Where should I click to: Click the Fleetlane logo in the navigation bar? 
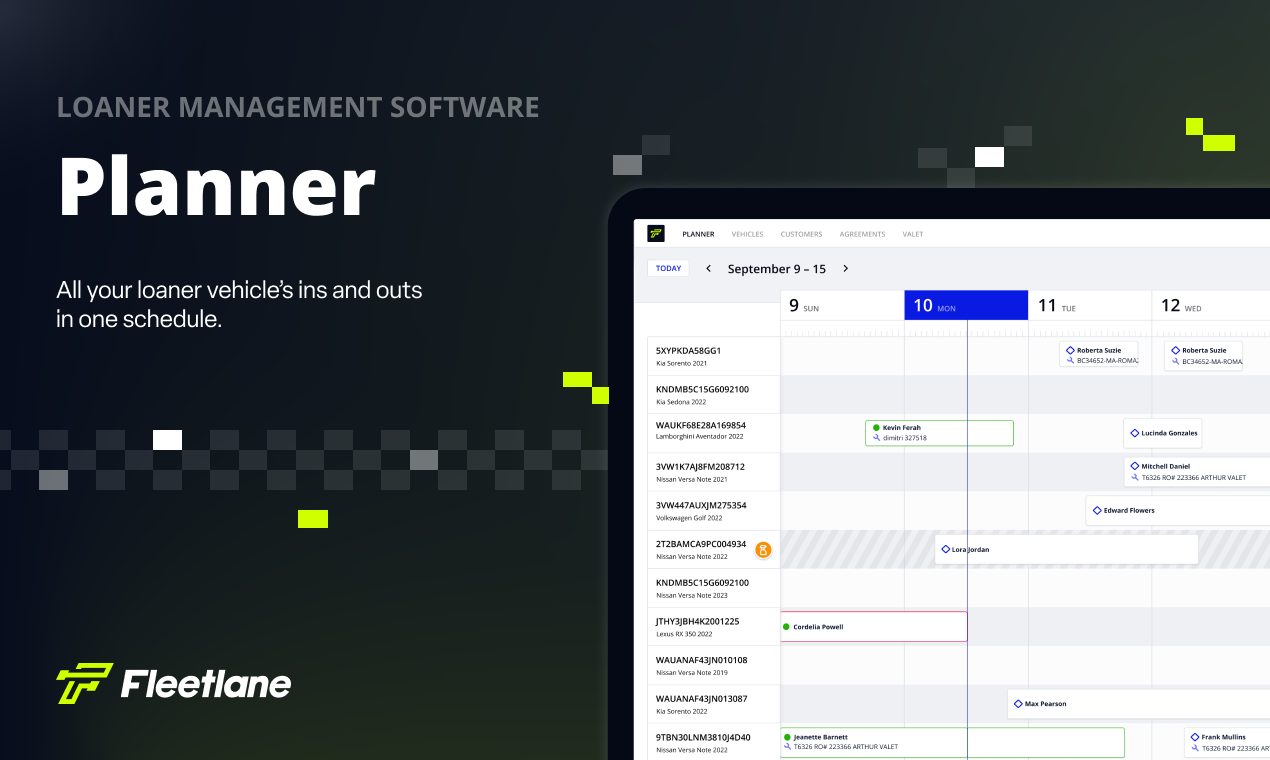click(x=656, y=233)
